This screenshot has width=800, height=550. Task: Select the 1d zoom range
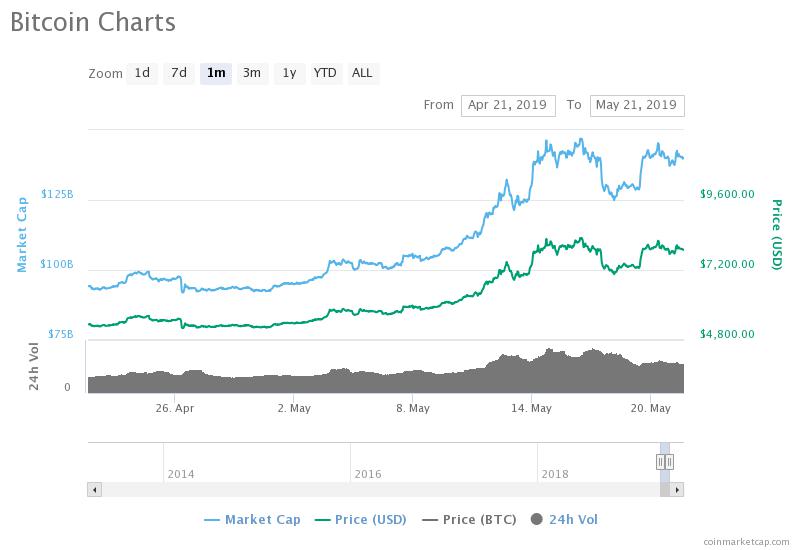[x=142, y=73]
